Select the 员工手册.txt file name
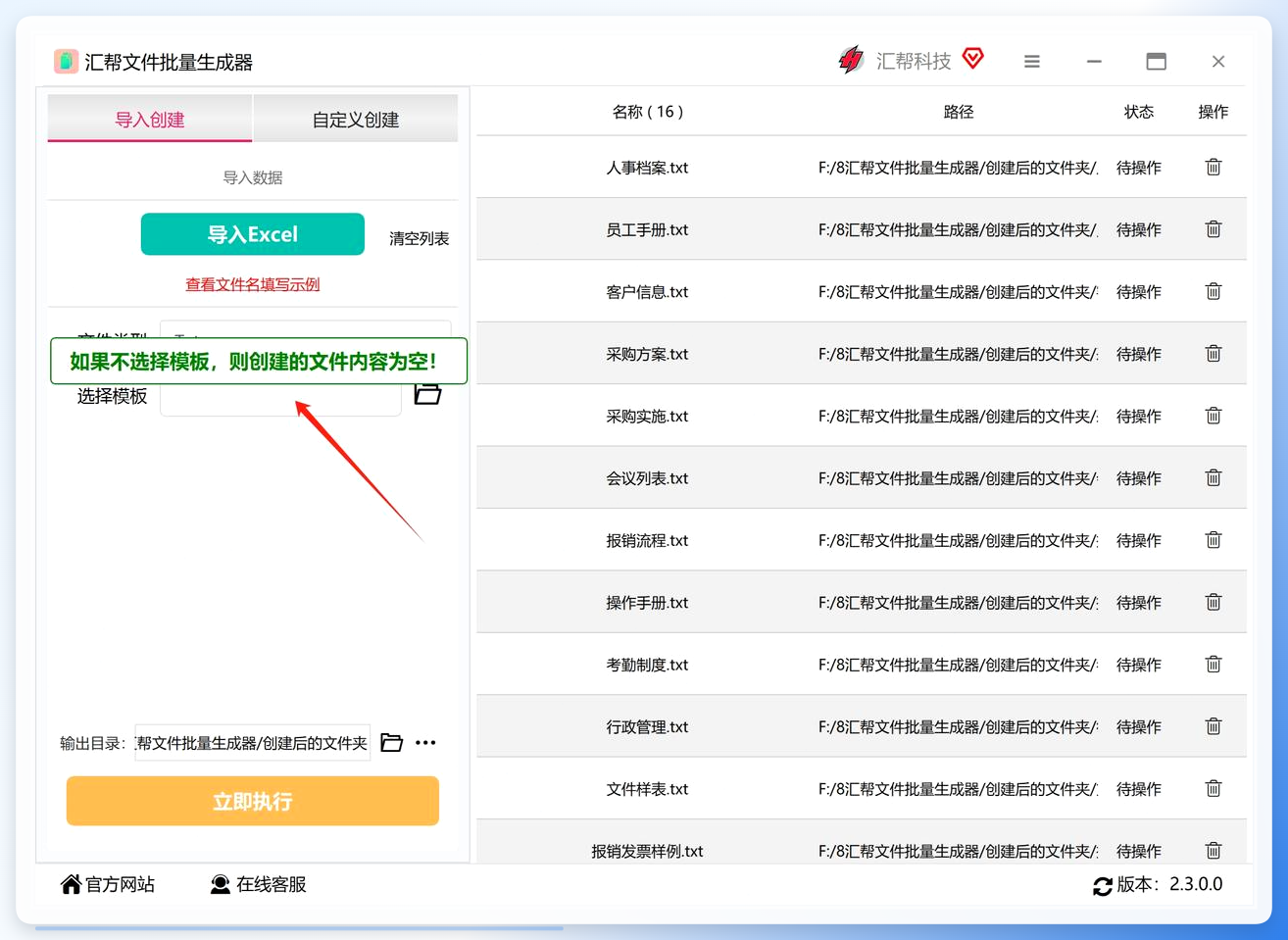The height and width of the screenshot is (940, 1288). (648, 229)
